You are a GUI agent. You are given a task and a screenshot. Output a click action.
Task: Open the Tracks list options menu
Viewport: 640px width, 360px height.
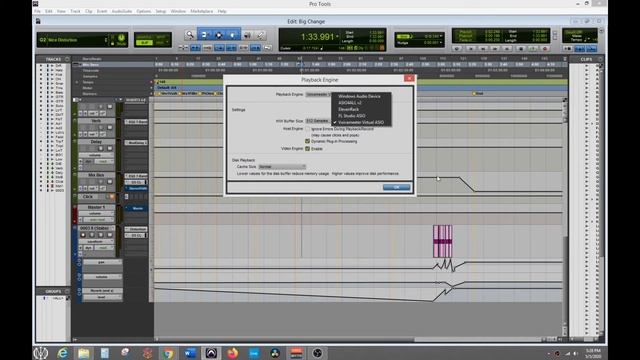(67, 59)
